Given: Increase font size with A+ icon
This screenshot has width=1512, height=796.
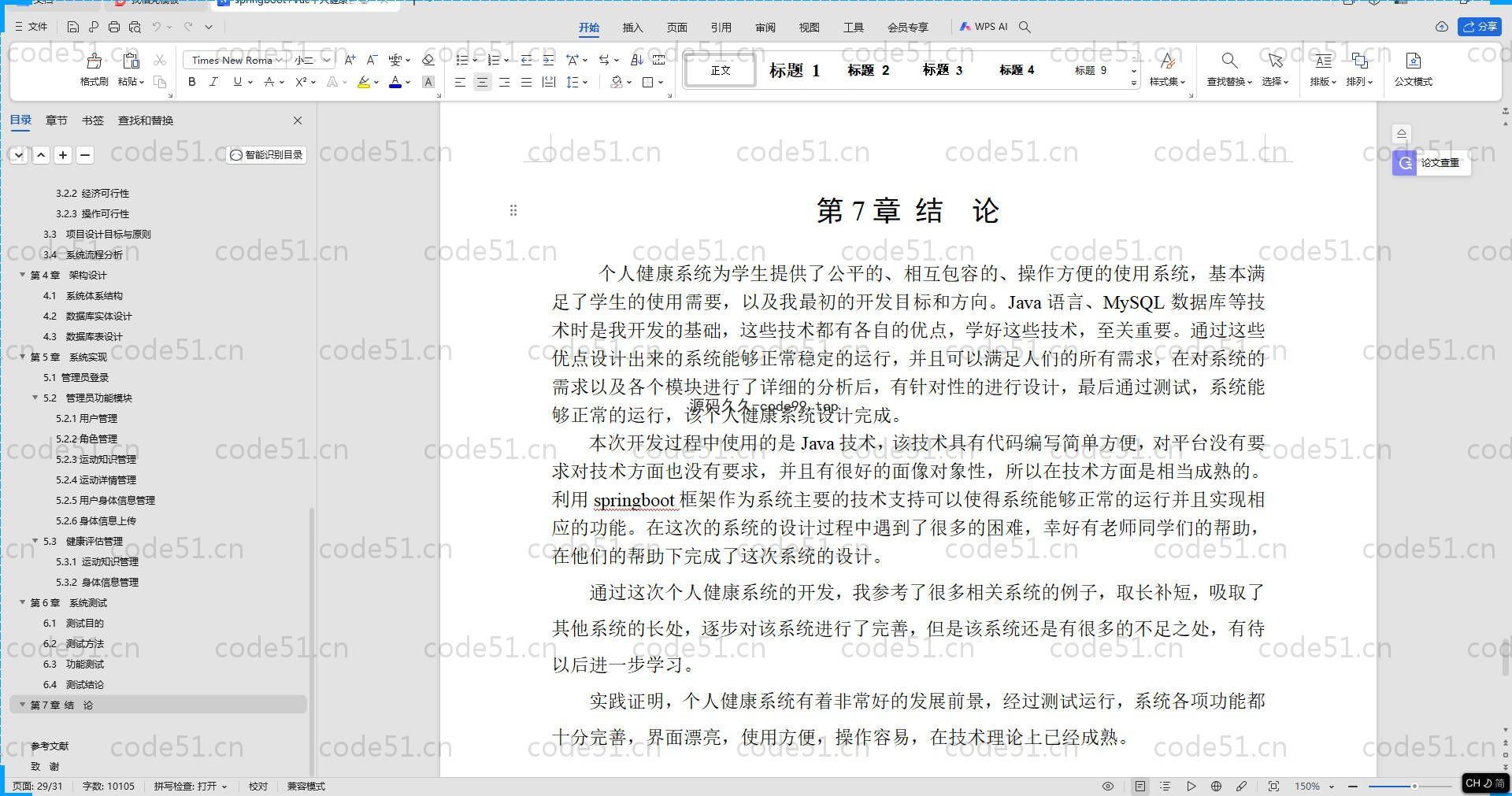Looking at the screenshot, I should pyautogui.click(x=350, y=60).
